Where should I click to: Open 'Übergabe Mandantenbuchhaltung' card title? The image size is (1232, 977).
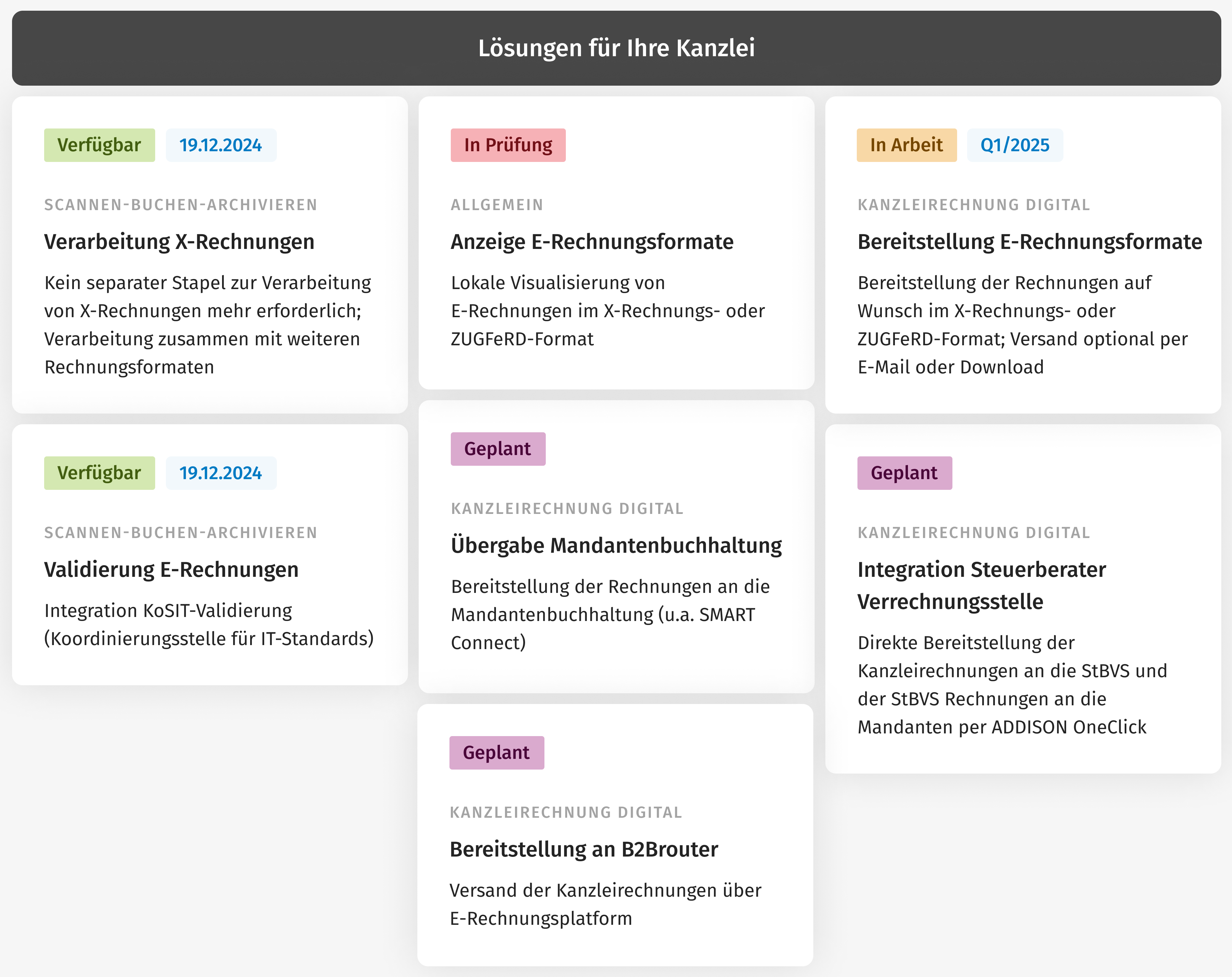[616, 545]
